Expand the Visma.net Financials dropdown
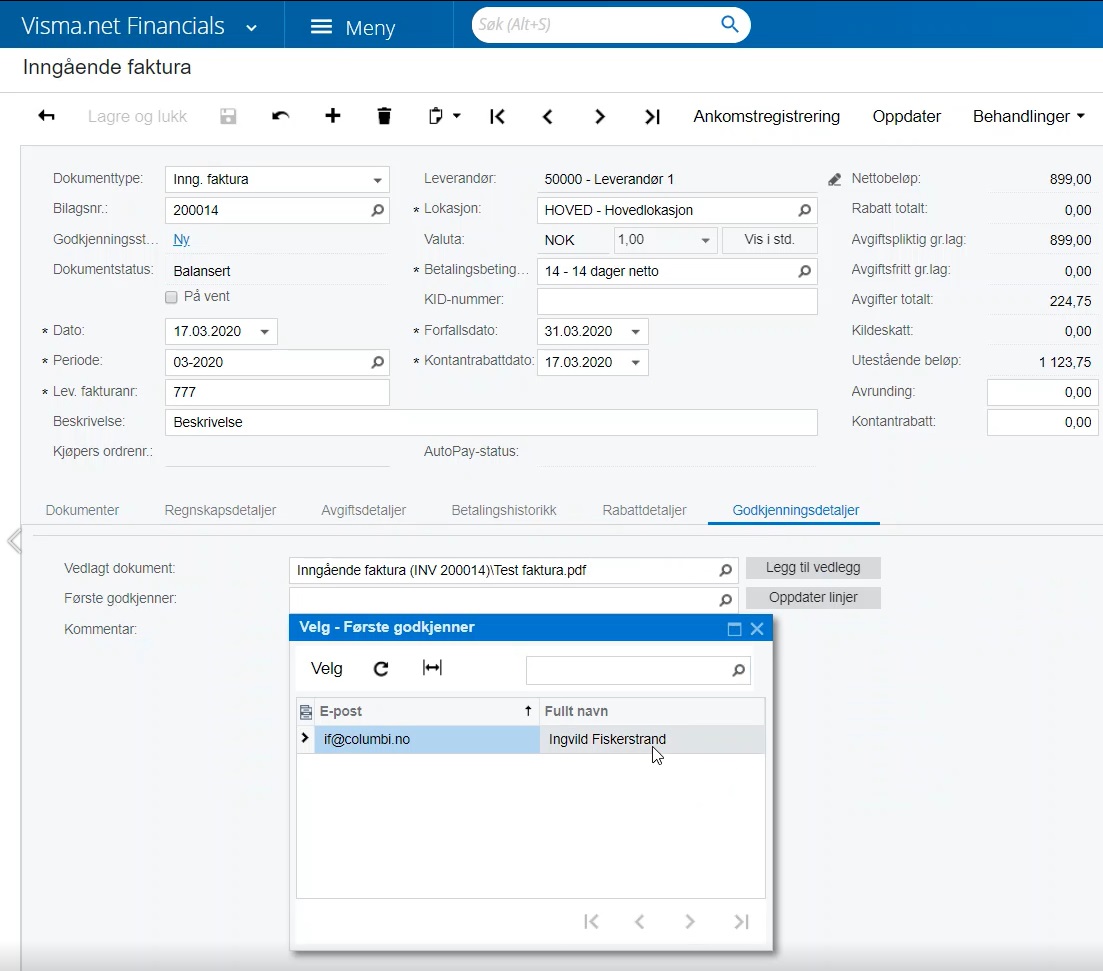1103x971 pixels. point(251,28)
